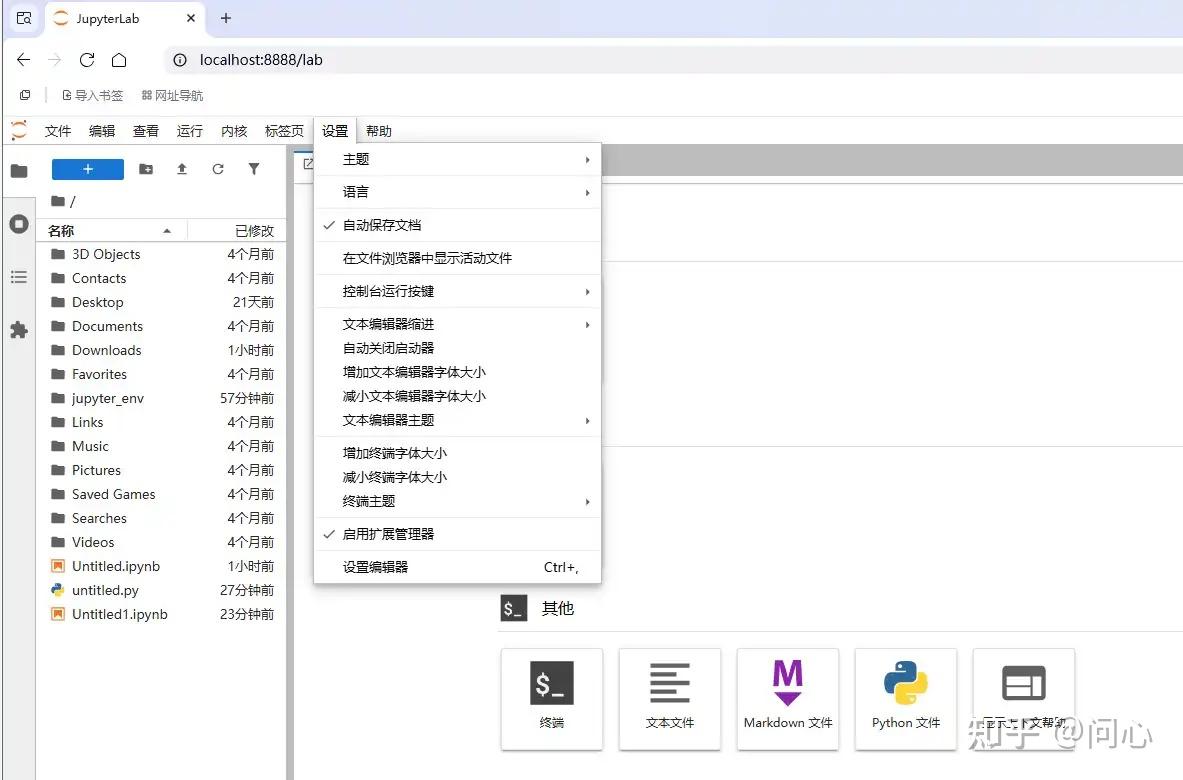Image resolution: width=1183 pixels, height=780 pixels.
Task: Enable 在文件浏览器中显示活动文件
Action: pos(430,257)
